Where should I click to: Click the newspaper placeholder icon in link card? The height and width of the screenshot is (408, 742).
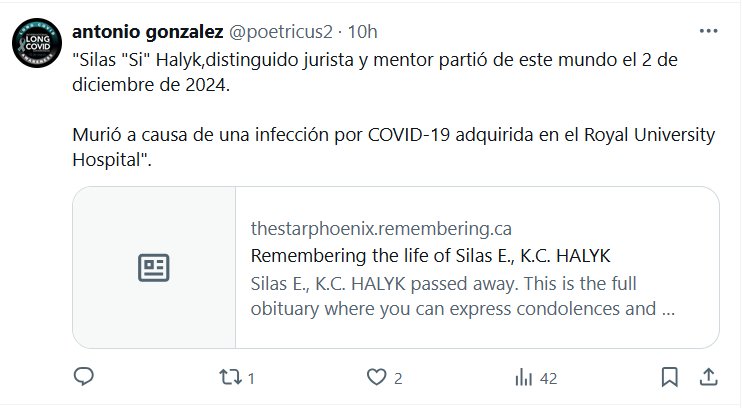[x=153, y=267]
